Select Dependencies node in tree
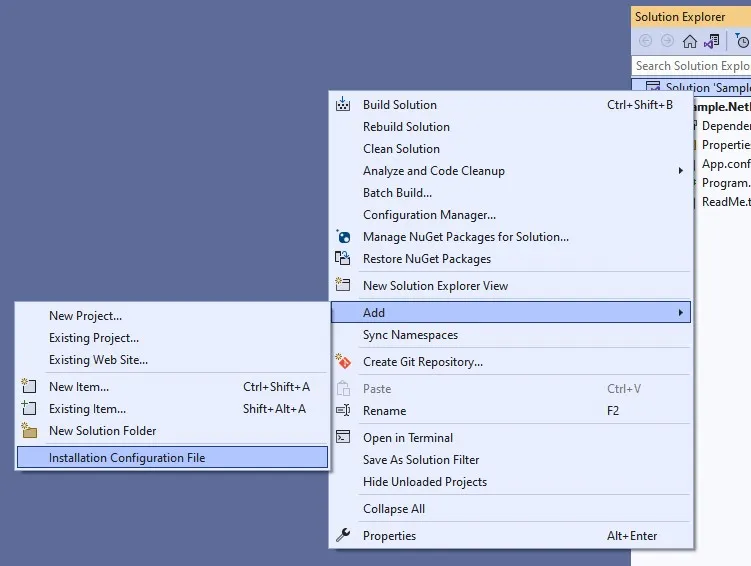The image size is (751, 566). [x=726, y=126]
